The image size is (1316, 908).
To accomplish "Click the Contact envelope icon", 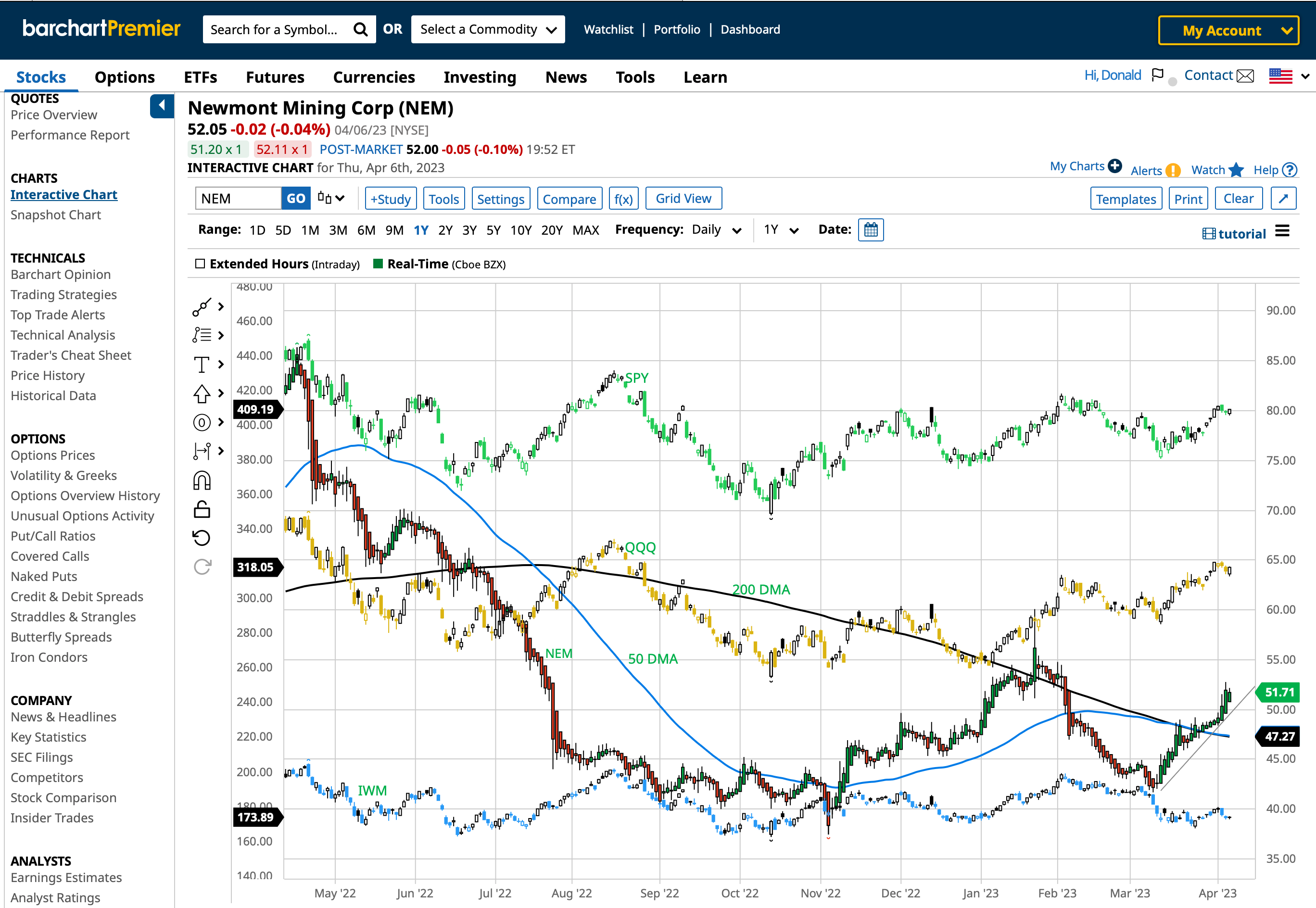I will [x=1245, y=76].
